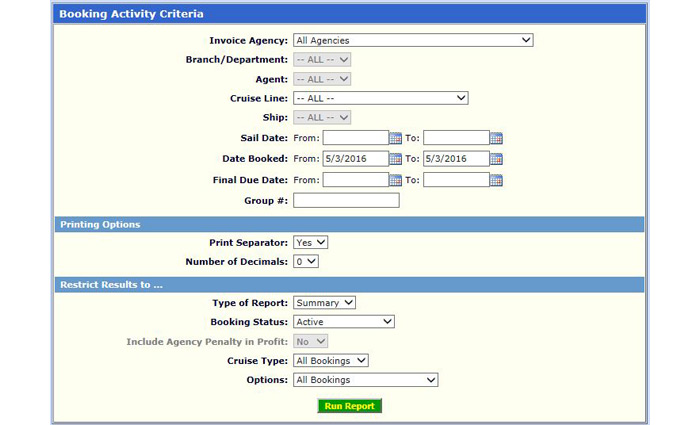Open calendar for Date Booked To

(496, 159)
